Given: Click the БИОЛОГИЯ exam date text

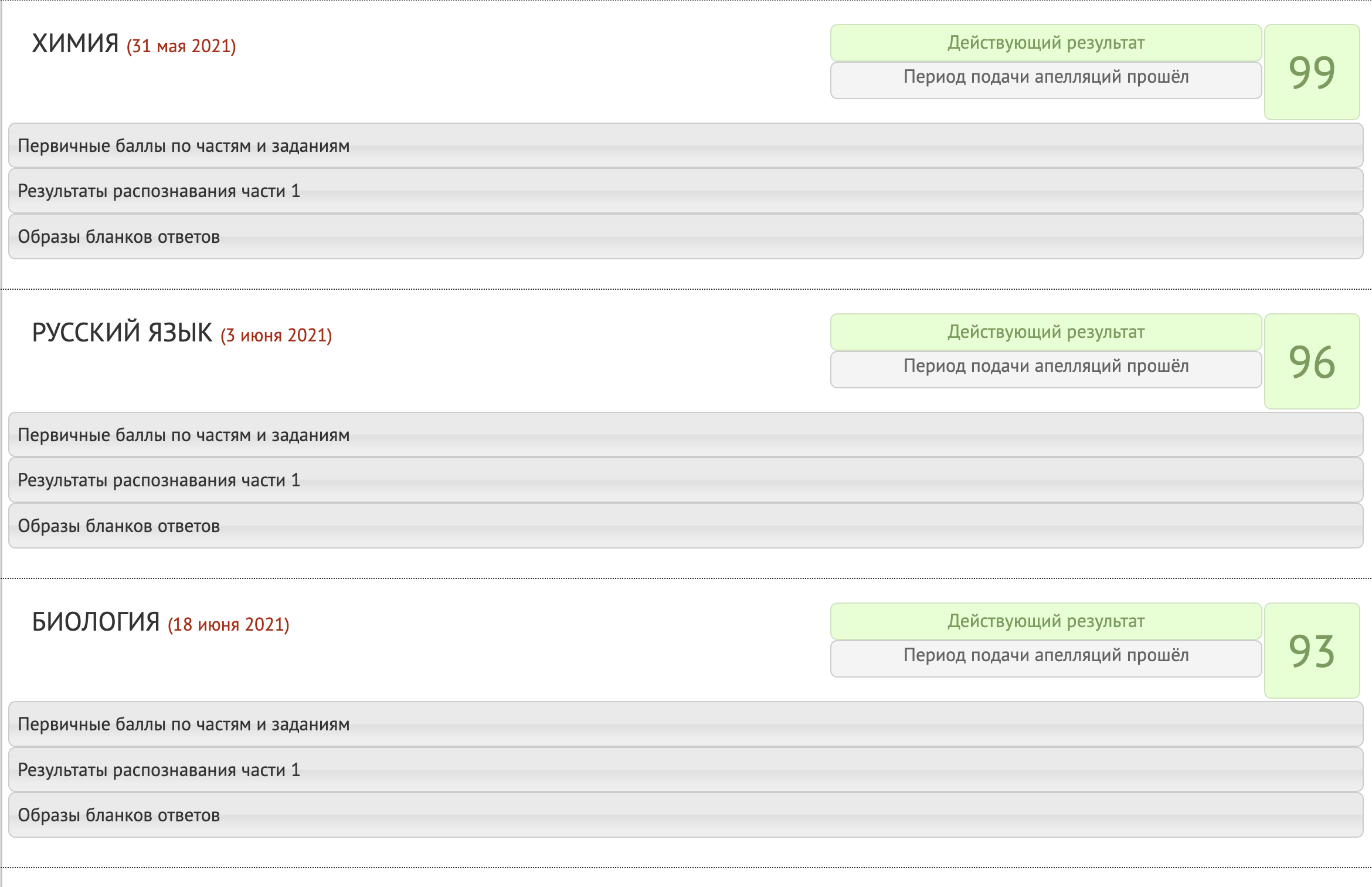Looking at the screenshot, I should tap(229, 625).
